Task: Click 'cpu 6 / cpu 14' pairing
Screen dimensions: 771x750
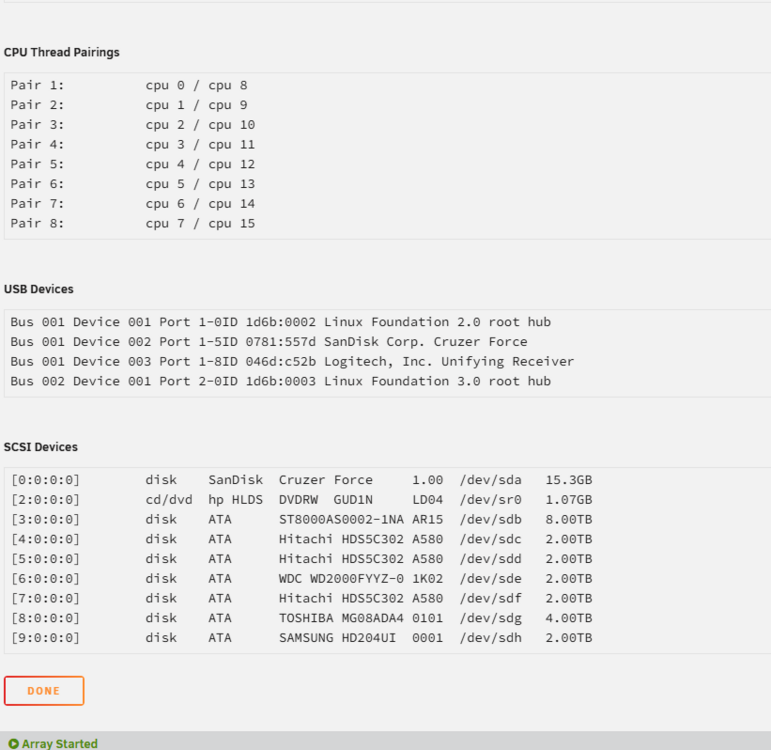Action: [200, 204]
